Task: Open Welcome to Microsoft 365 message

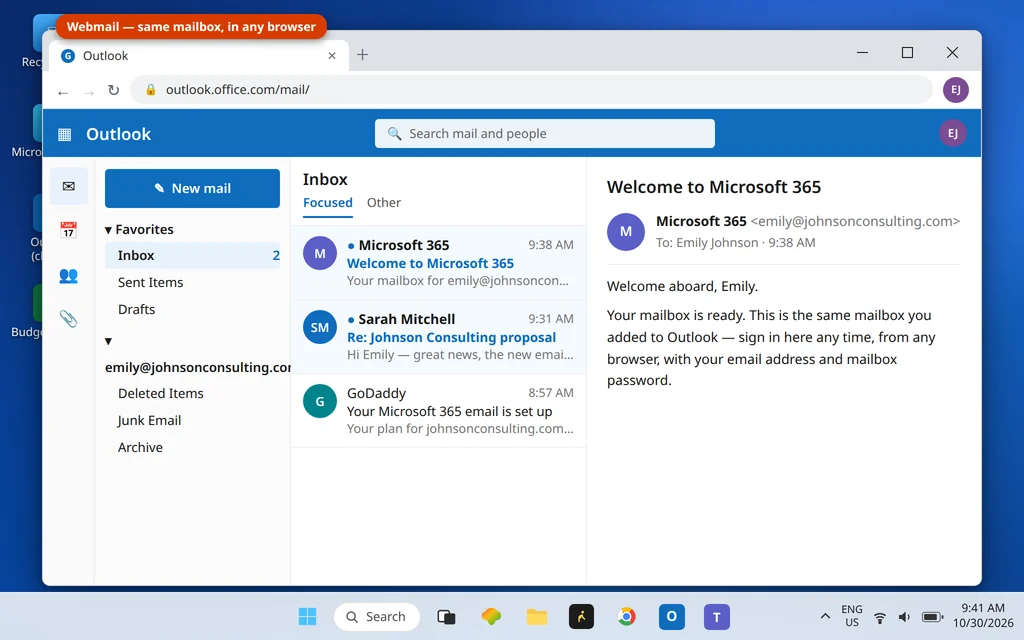Action: [438, 263]
